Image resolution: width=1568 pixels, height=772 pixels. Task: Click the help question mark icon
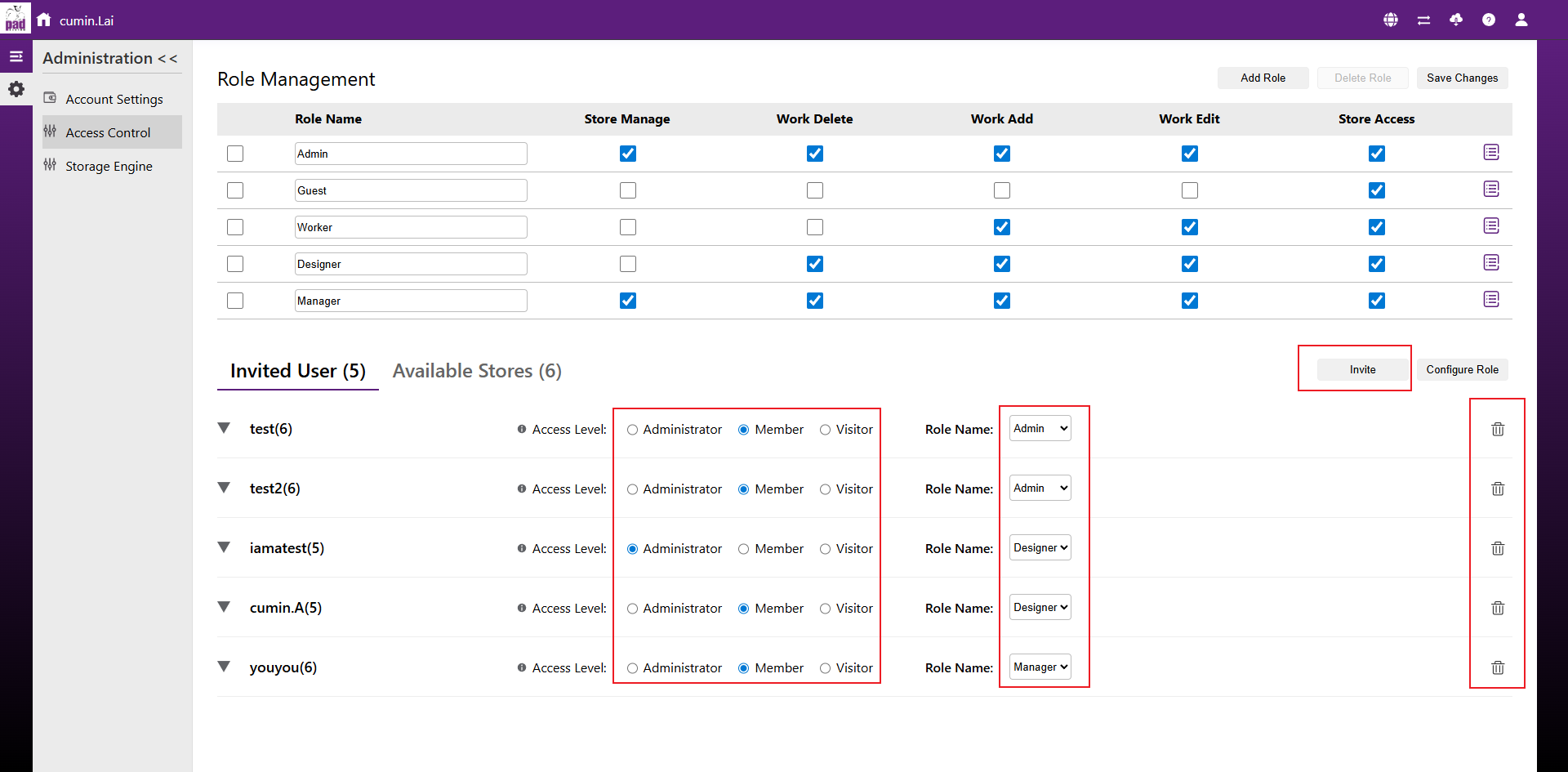point(1489,20)
